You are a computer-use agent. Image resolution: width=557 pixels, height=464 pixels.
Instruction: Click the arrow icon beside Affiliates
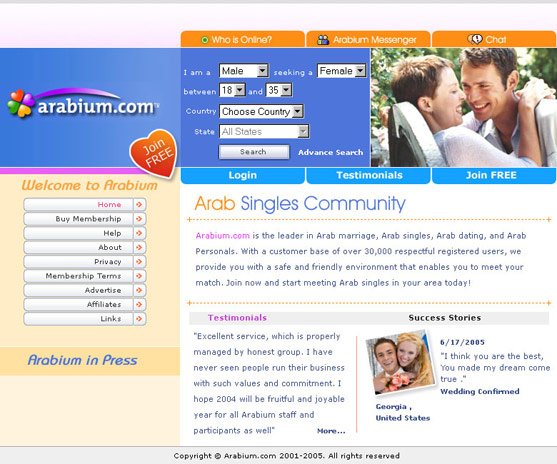click(139, 304)
